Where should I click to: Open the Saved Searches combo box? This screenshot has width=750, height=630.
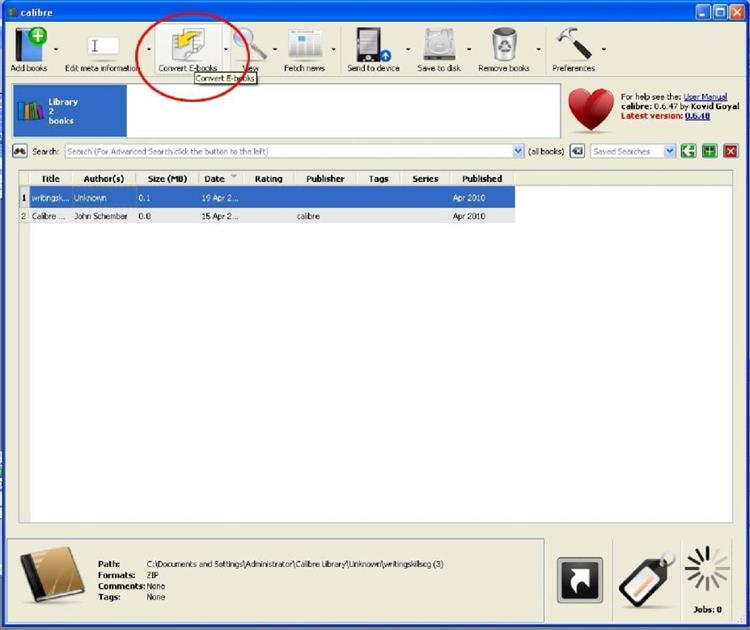[633, 151]
